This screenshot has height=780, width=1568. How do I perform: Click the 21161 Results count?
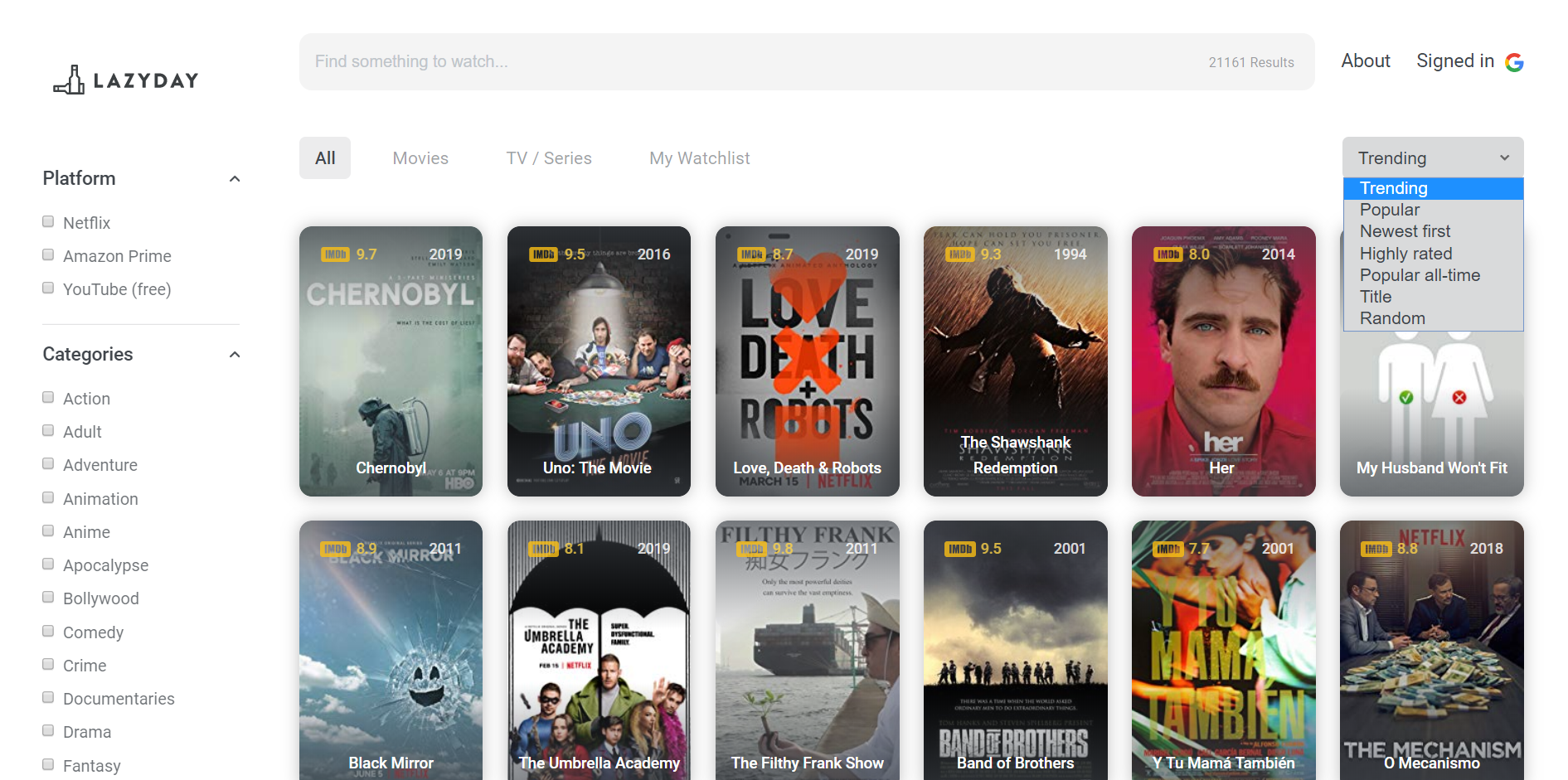click(x=1250, y=62)
